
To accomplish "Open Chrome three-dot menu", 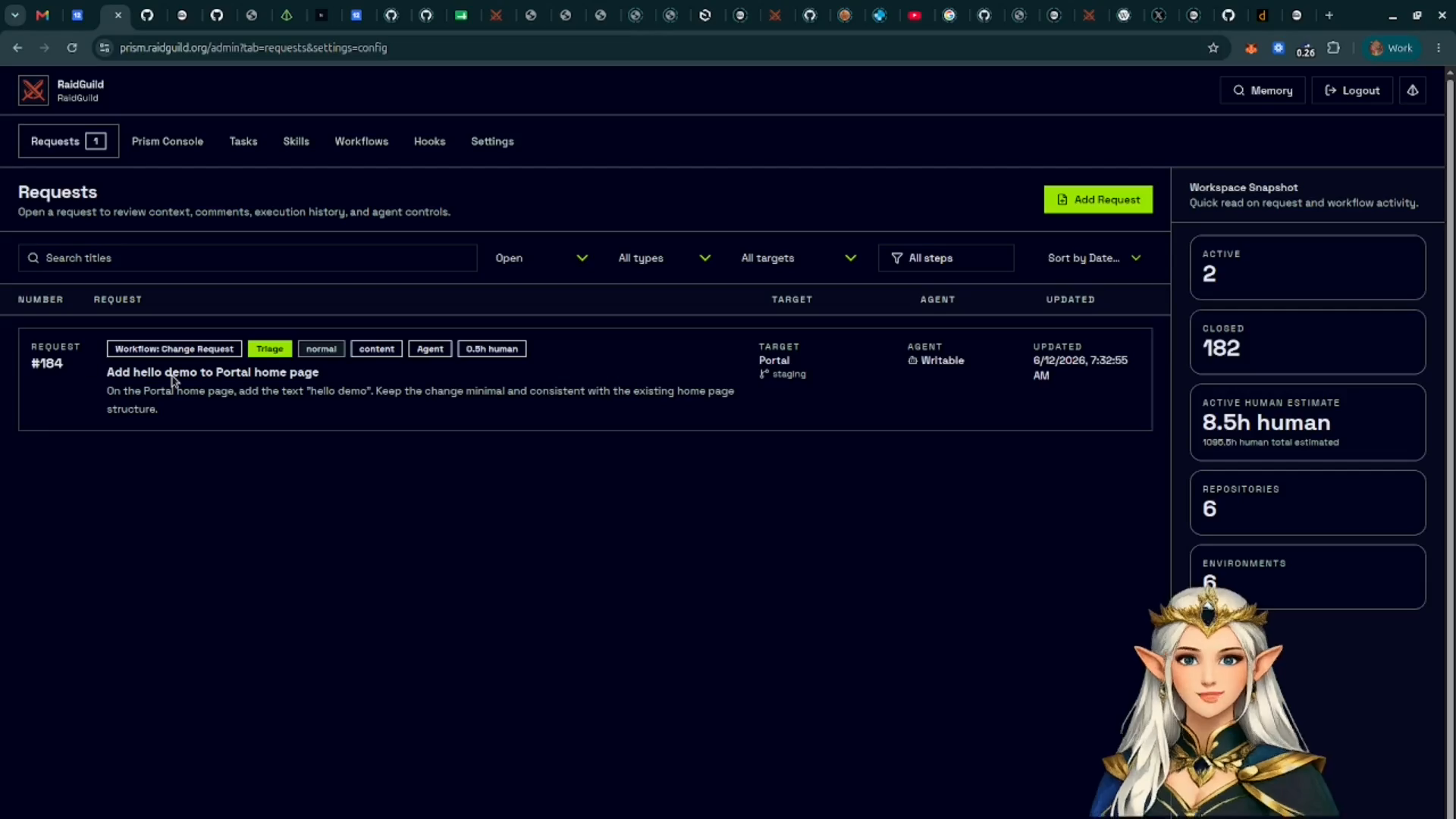I will [x=1439, y=48].
